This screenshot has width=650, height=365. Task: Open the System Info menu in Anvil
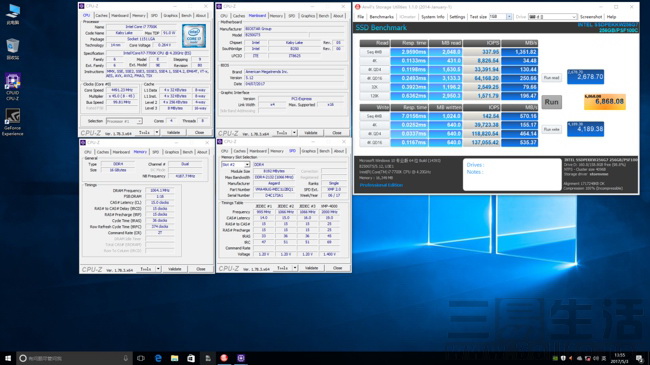coord(432,17)
